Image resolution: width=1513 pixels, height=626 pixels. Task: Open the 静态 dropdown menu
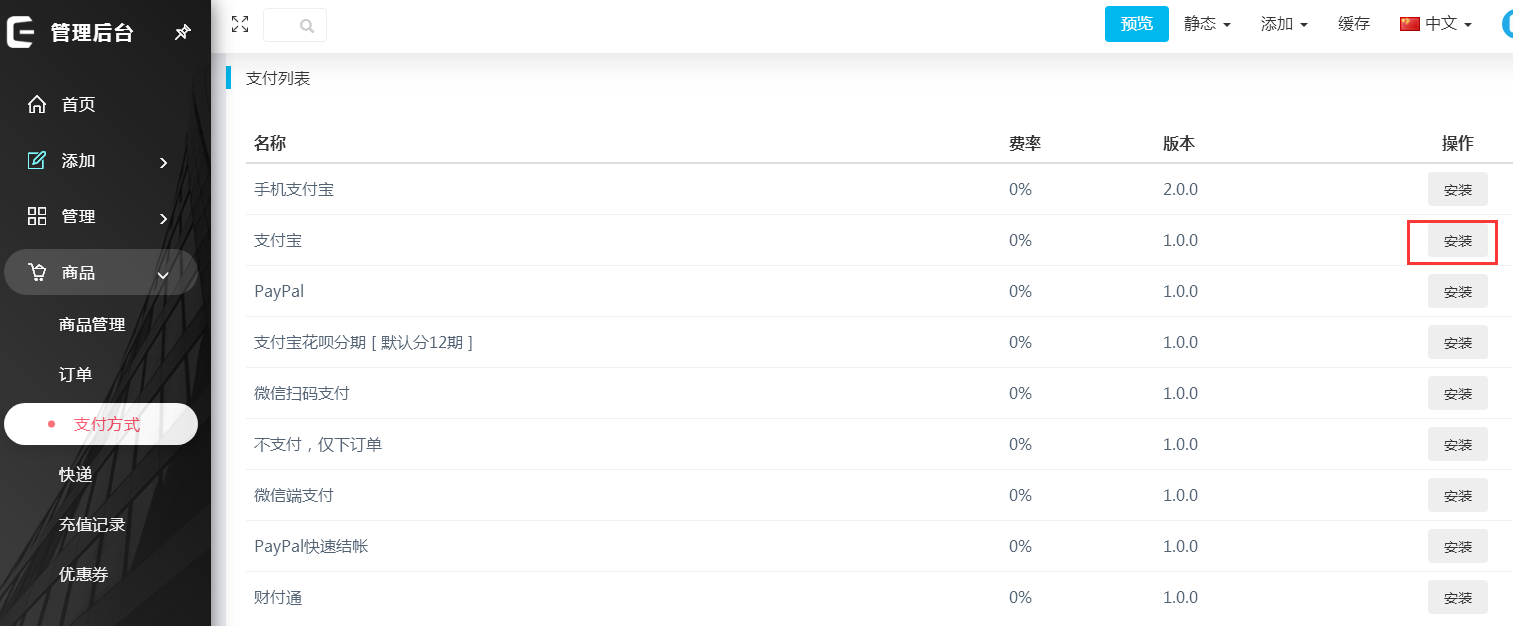[1206, 24]
